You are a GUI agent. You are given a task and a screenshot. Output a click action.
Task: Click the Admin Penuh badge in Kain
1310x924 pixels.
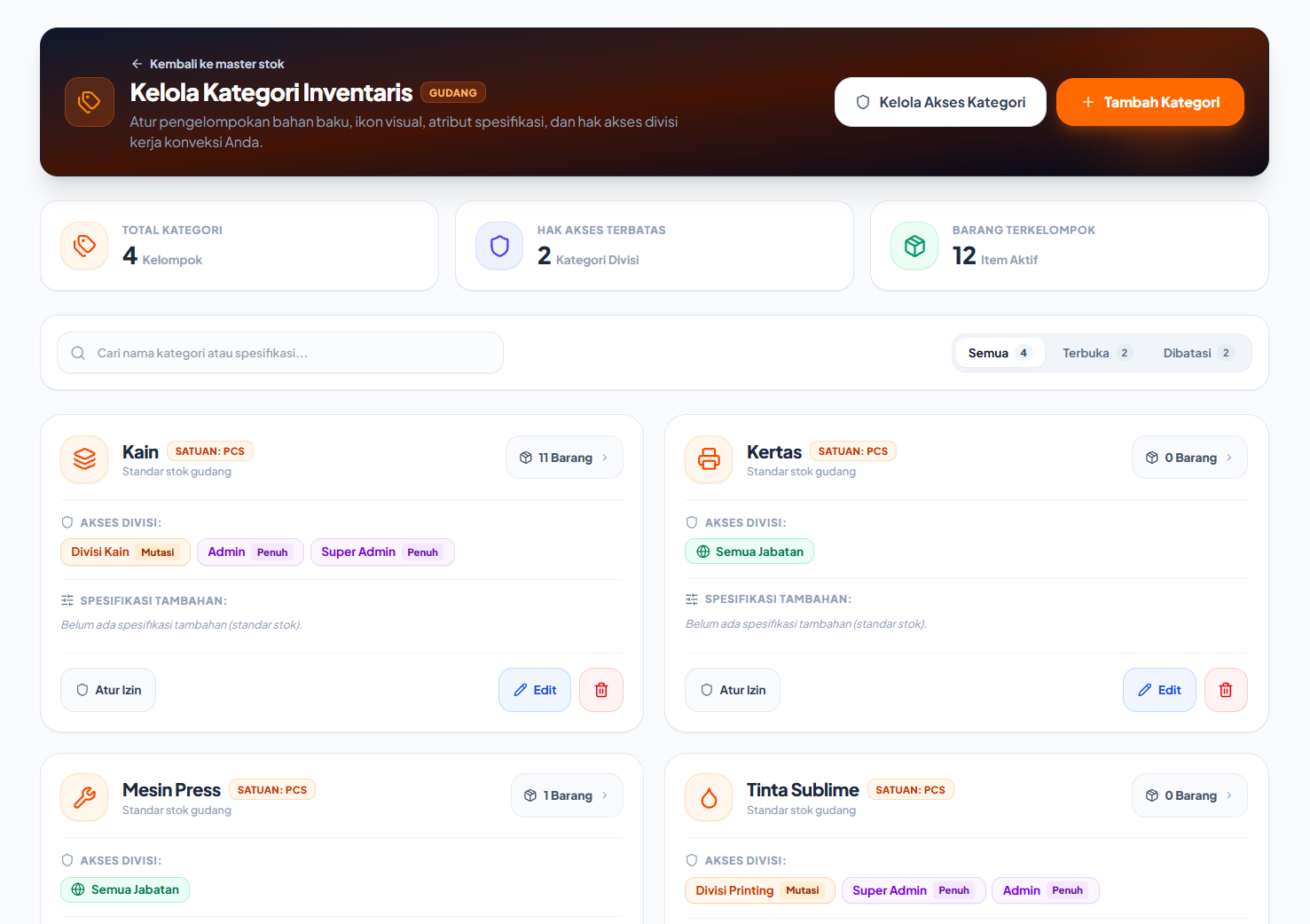pos(250,552)
